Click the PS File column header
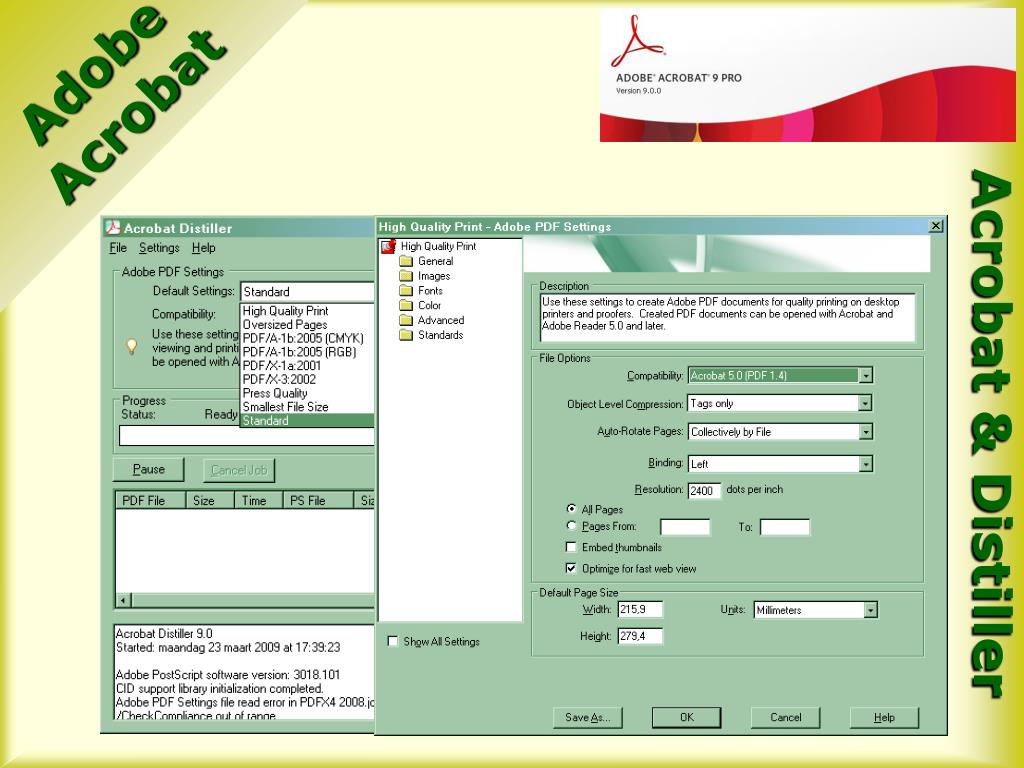Image resolution: width=1024 pixels, height=768 pixels. [319, 500]
